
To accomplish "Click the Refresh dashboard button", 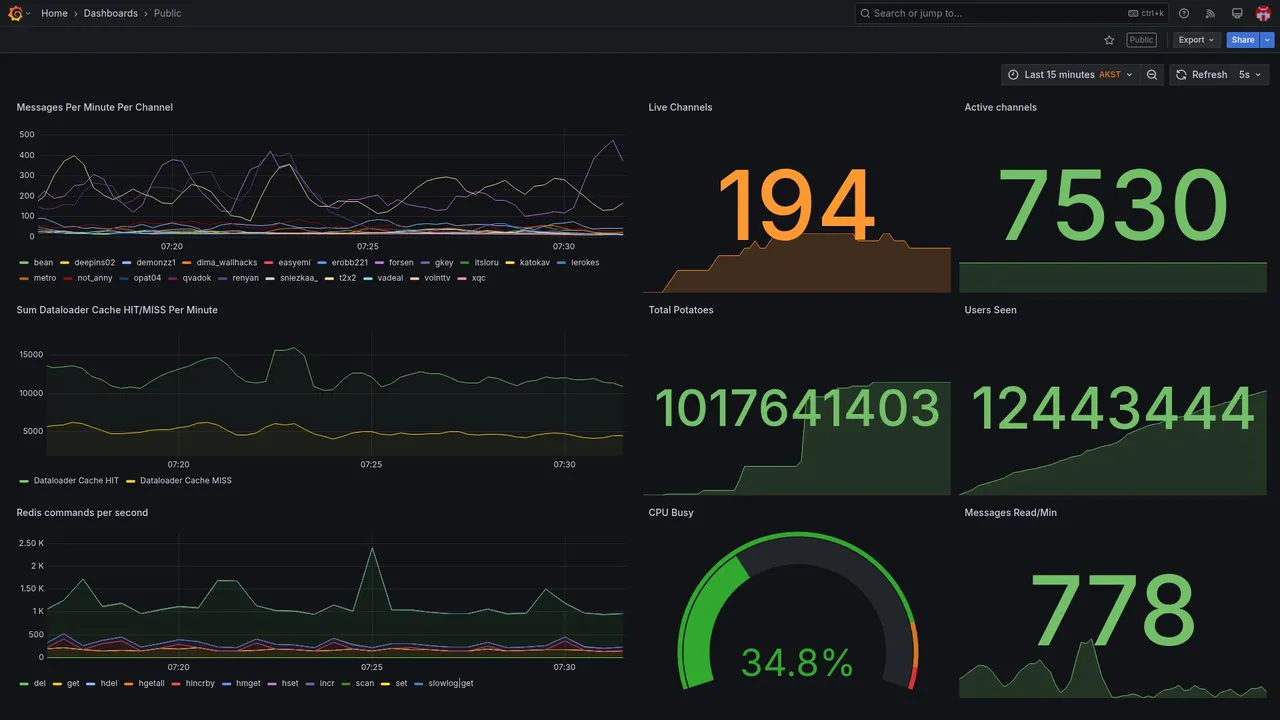I will point(1200,75).
